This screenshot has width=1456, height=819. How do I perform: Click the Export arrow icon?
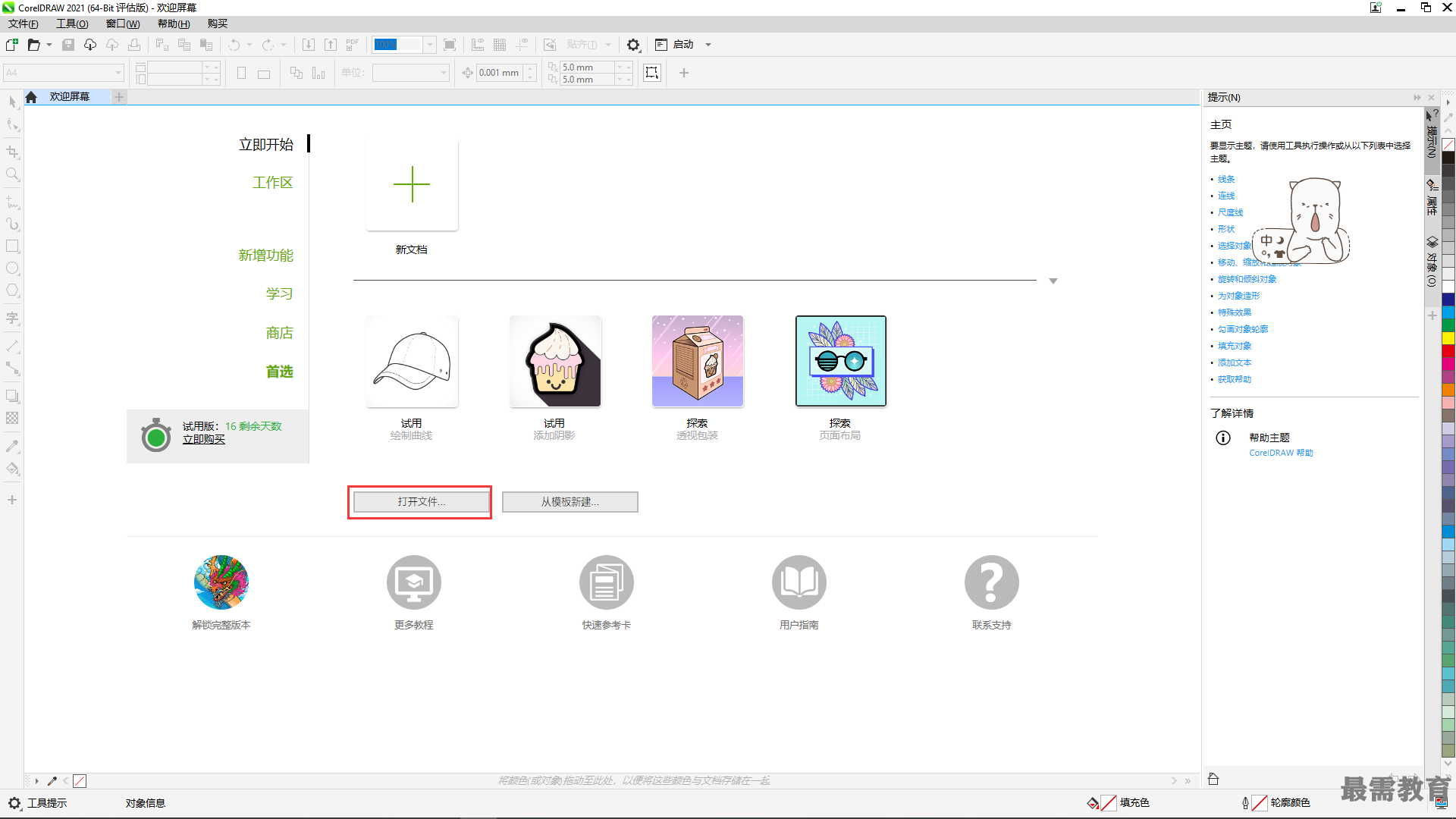[331, 45]
